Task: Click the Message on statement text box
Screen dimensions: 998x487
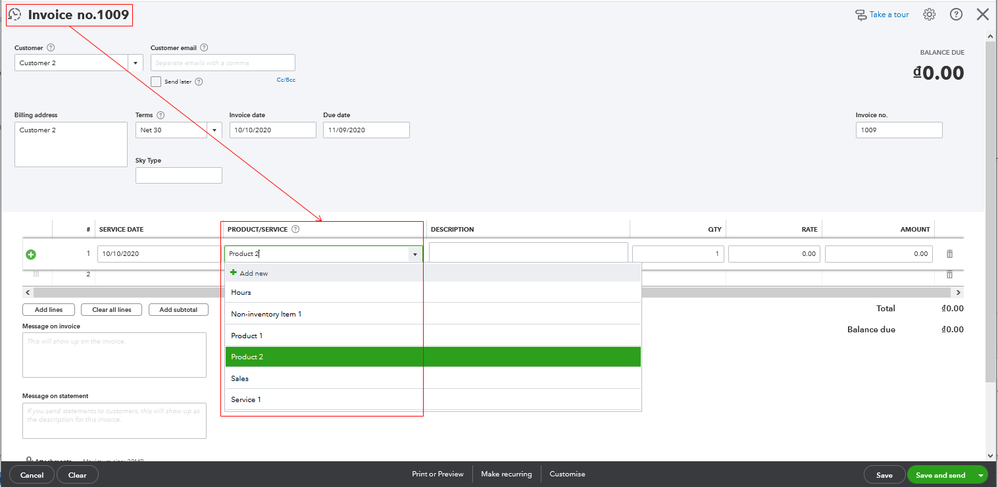Action: click(115, 420)
